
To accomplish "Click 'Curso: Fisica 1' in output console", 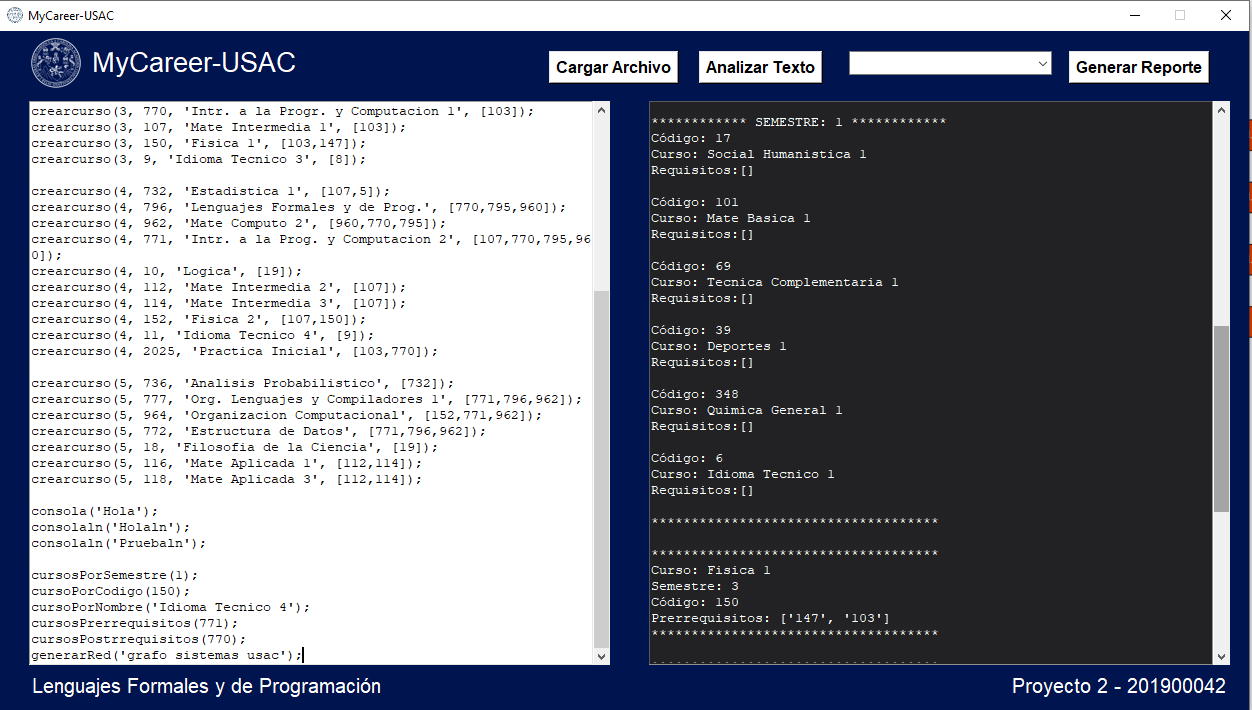I will (x=710, y=570).
